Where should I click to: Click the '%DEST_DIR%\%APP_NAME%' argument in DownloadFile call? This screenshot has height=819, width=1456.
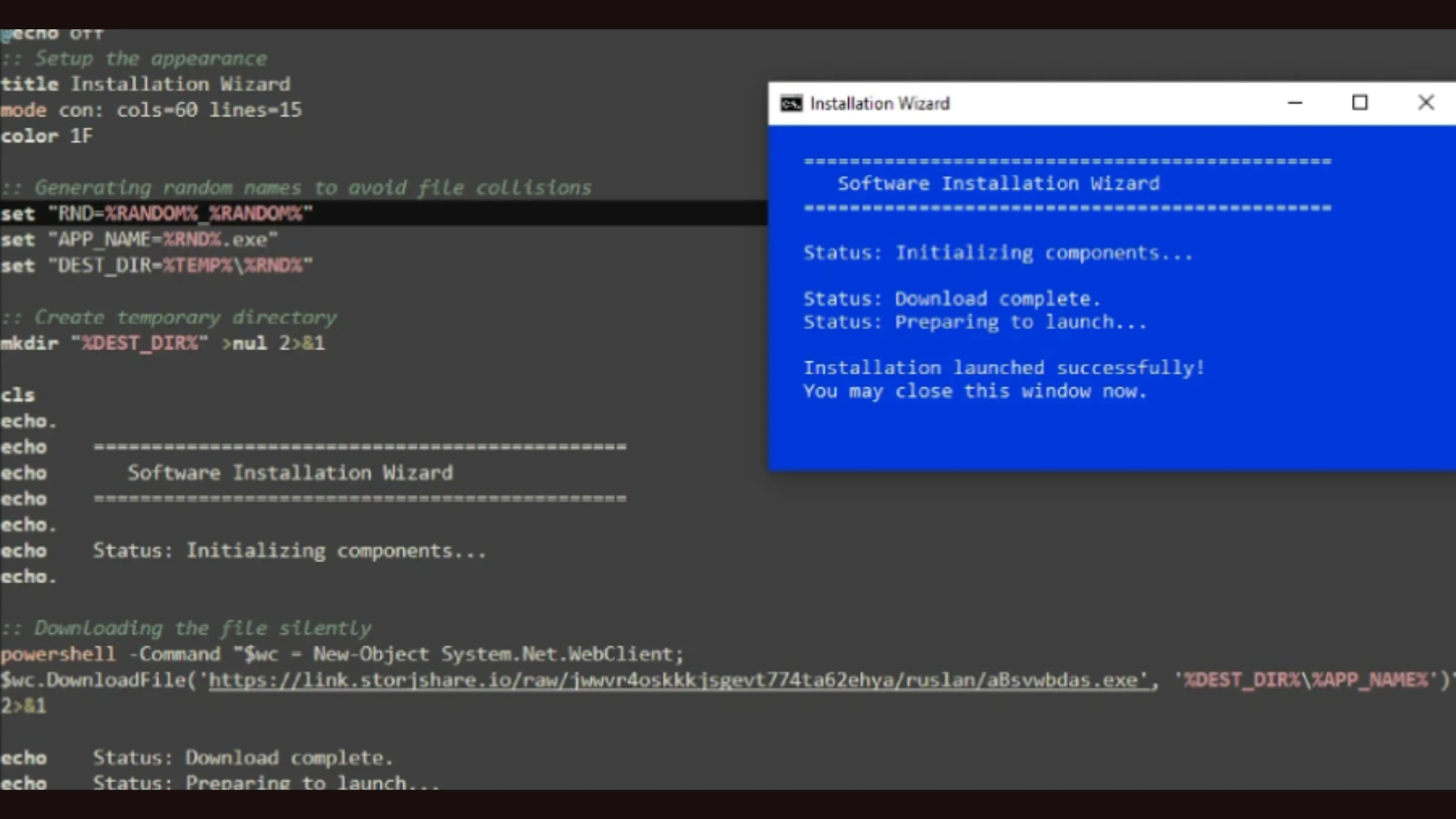[x=1306, y=680]
